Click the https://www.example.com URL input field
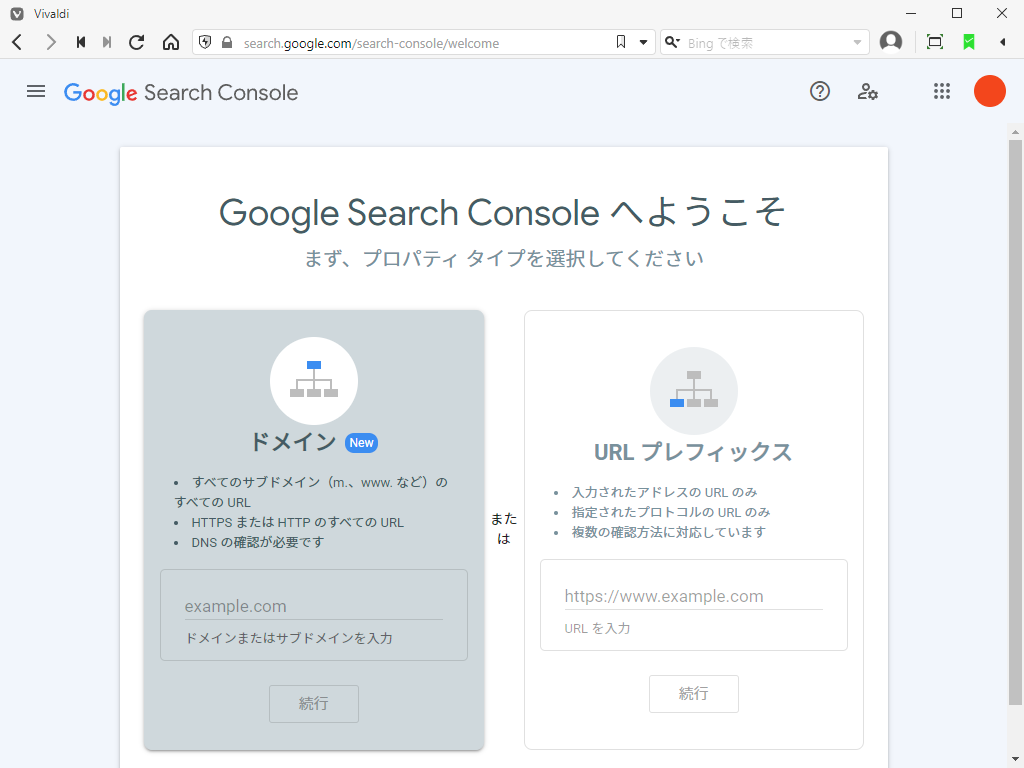 694,596
